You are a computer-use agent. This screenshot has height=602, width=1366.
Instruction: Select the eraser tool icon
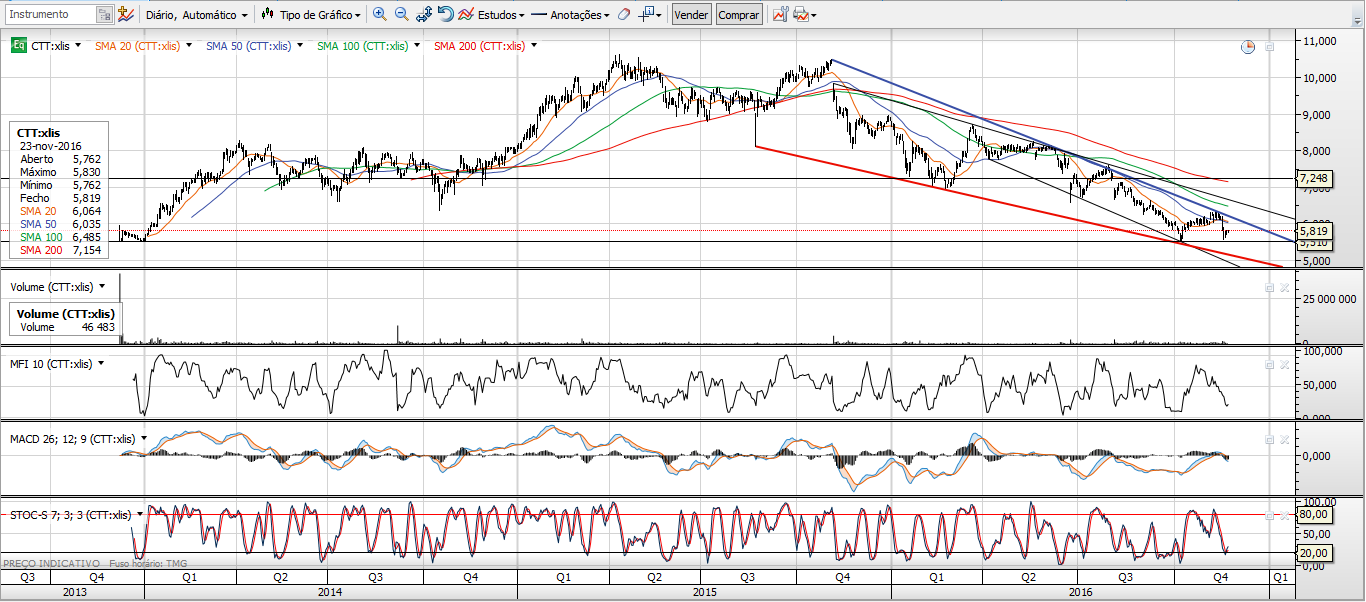pyautogui.click(x=624, y=15)
